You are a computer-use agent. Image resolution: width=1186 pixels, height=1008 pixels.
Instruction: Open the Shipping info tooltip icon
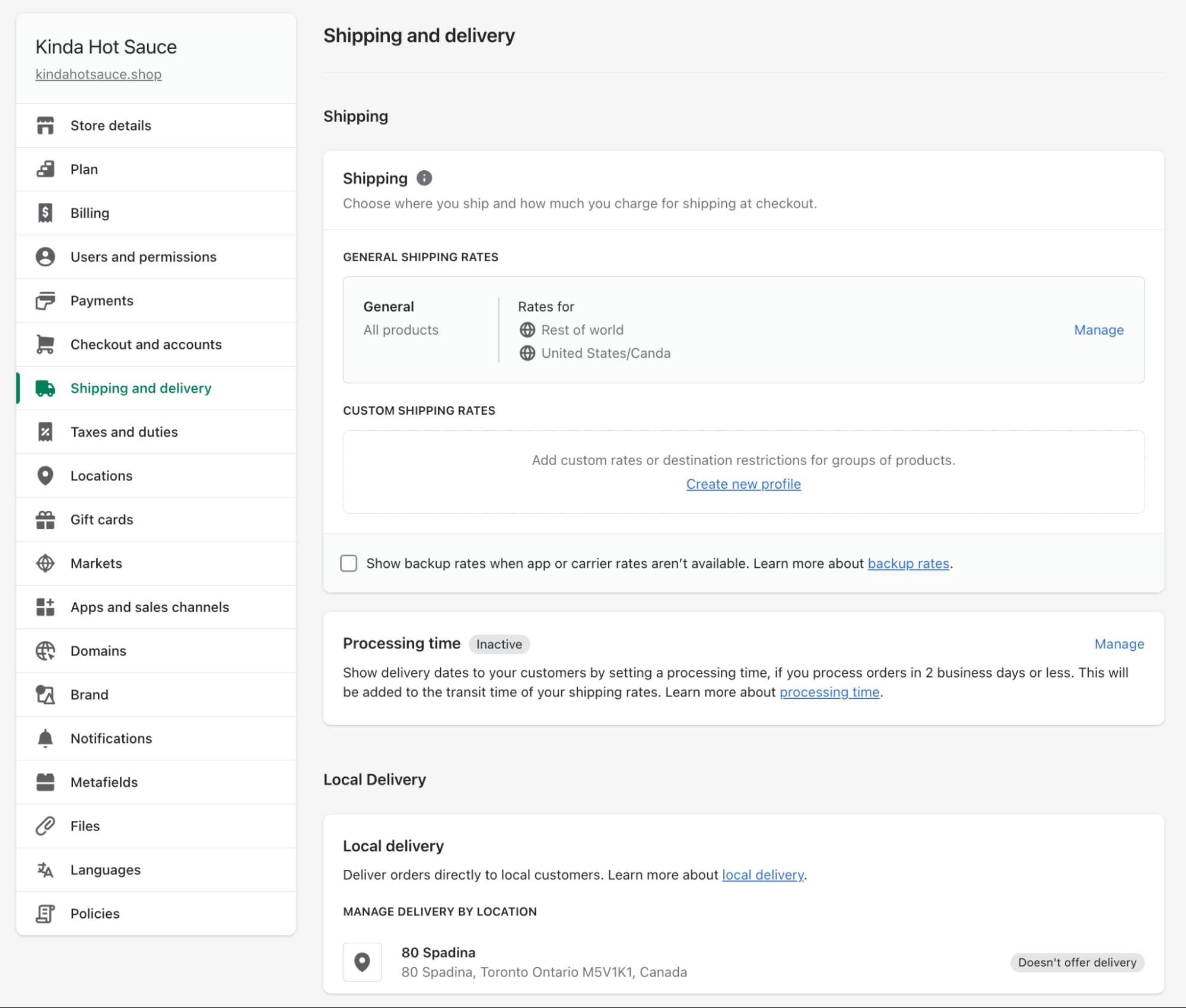click(x=424, y=178)
